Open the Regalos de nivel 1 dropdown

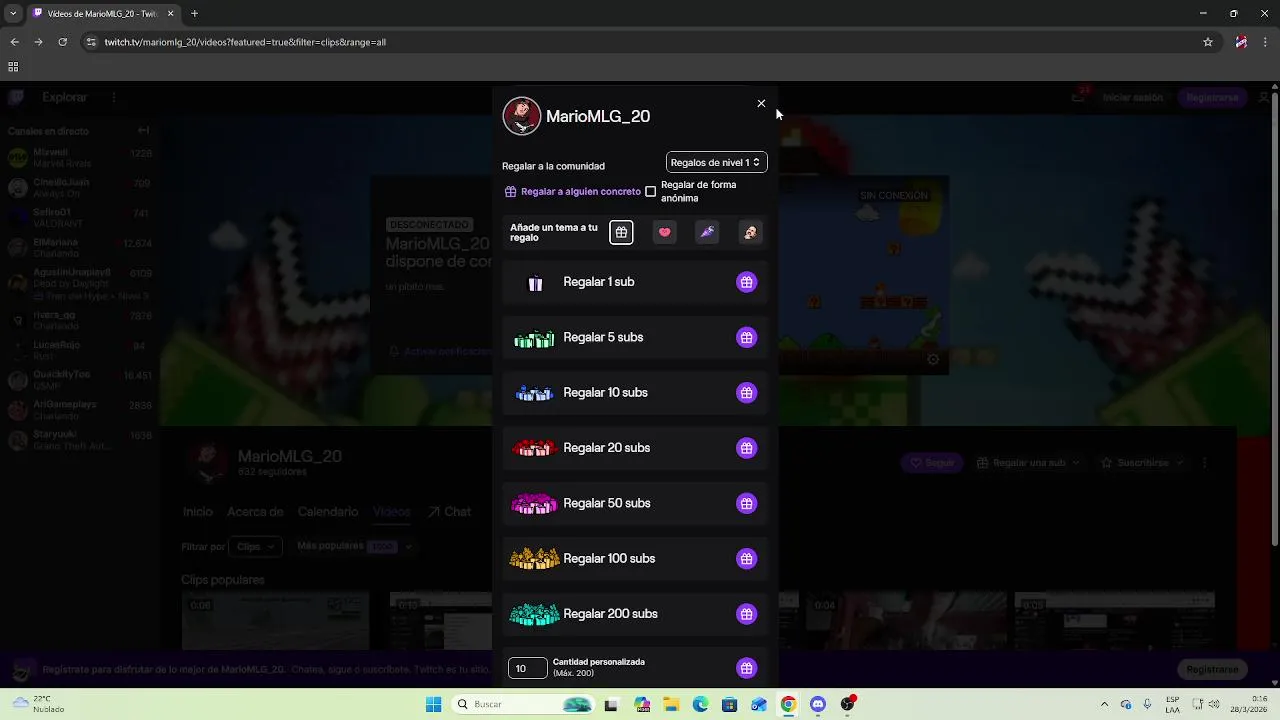click(716, 162)
